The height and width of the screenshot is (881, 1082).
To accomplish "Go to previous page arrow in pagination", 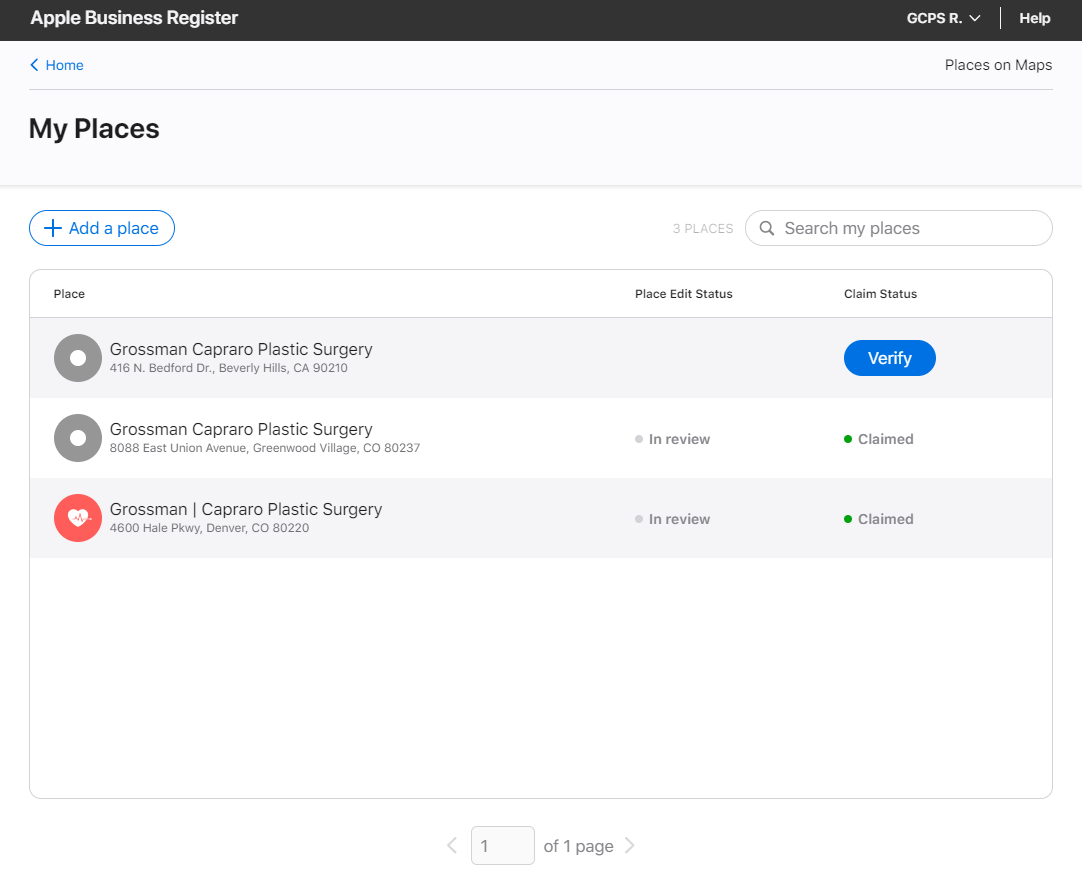I will (452, 845).
